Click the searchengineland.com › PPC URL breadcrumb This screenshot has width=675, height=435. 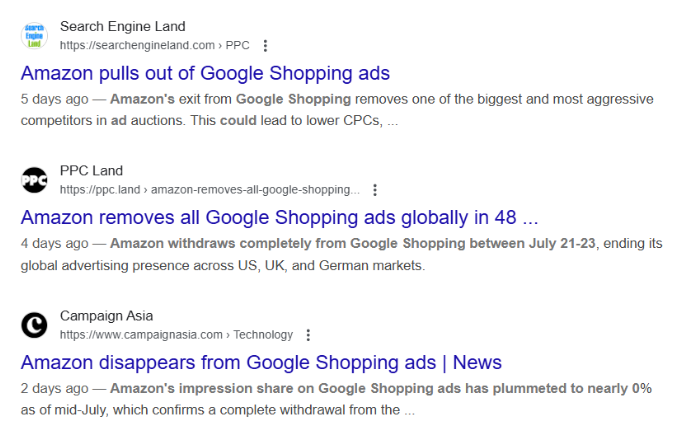tap(154, 46)
